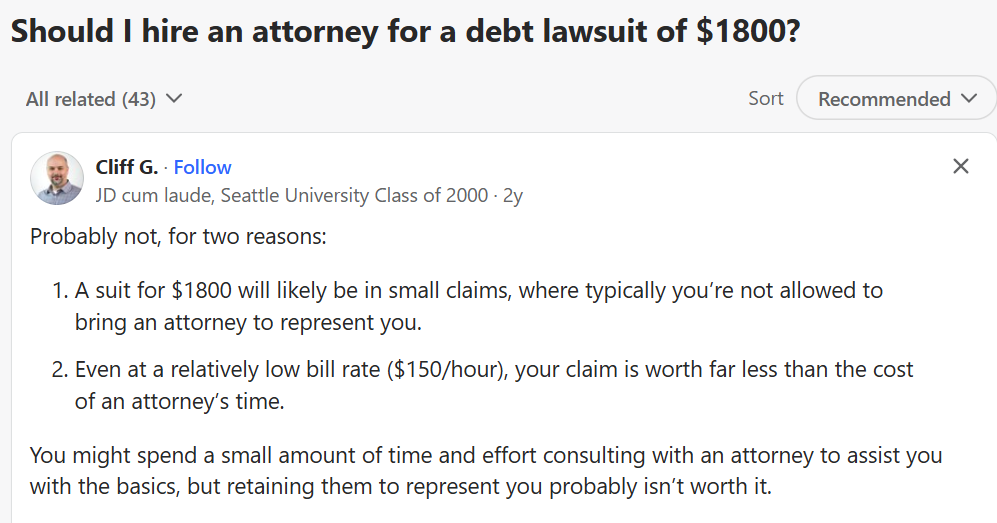
Task: Open Cliff G.'s profile picture
Action: pyautogui.click(x=57, y=179)
